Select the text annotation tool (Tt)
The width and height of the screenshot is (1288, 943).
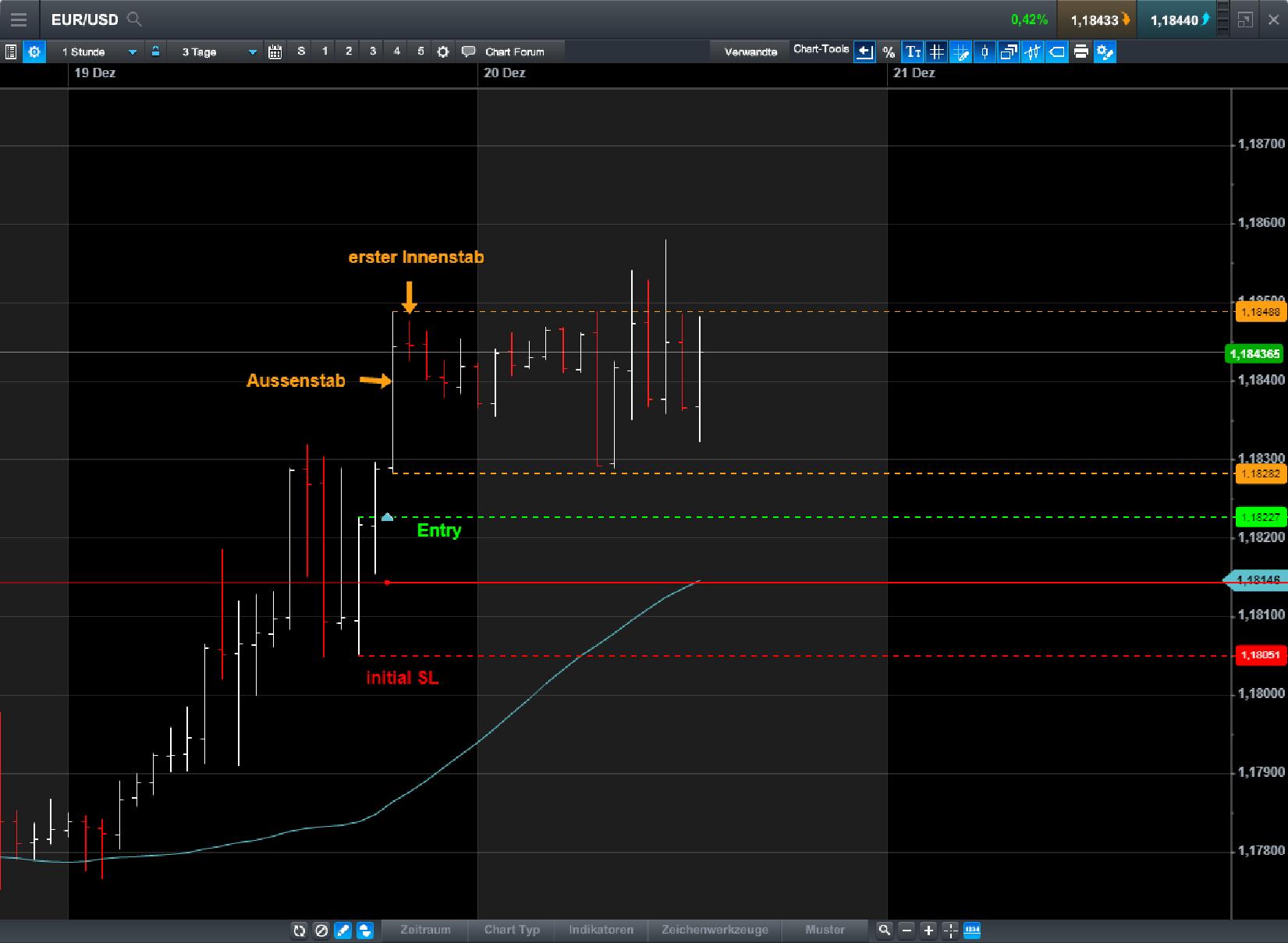[912, 51]
